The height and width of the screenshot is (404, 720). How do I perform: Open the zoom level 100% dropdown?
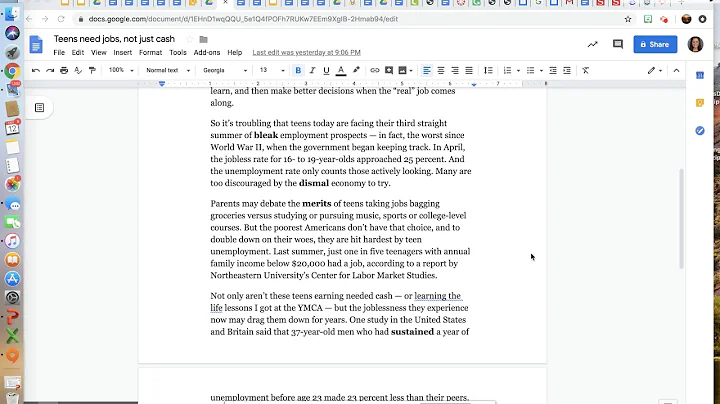tap(121, 70)
